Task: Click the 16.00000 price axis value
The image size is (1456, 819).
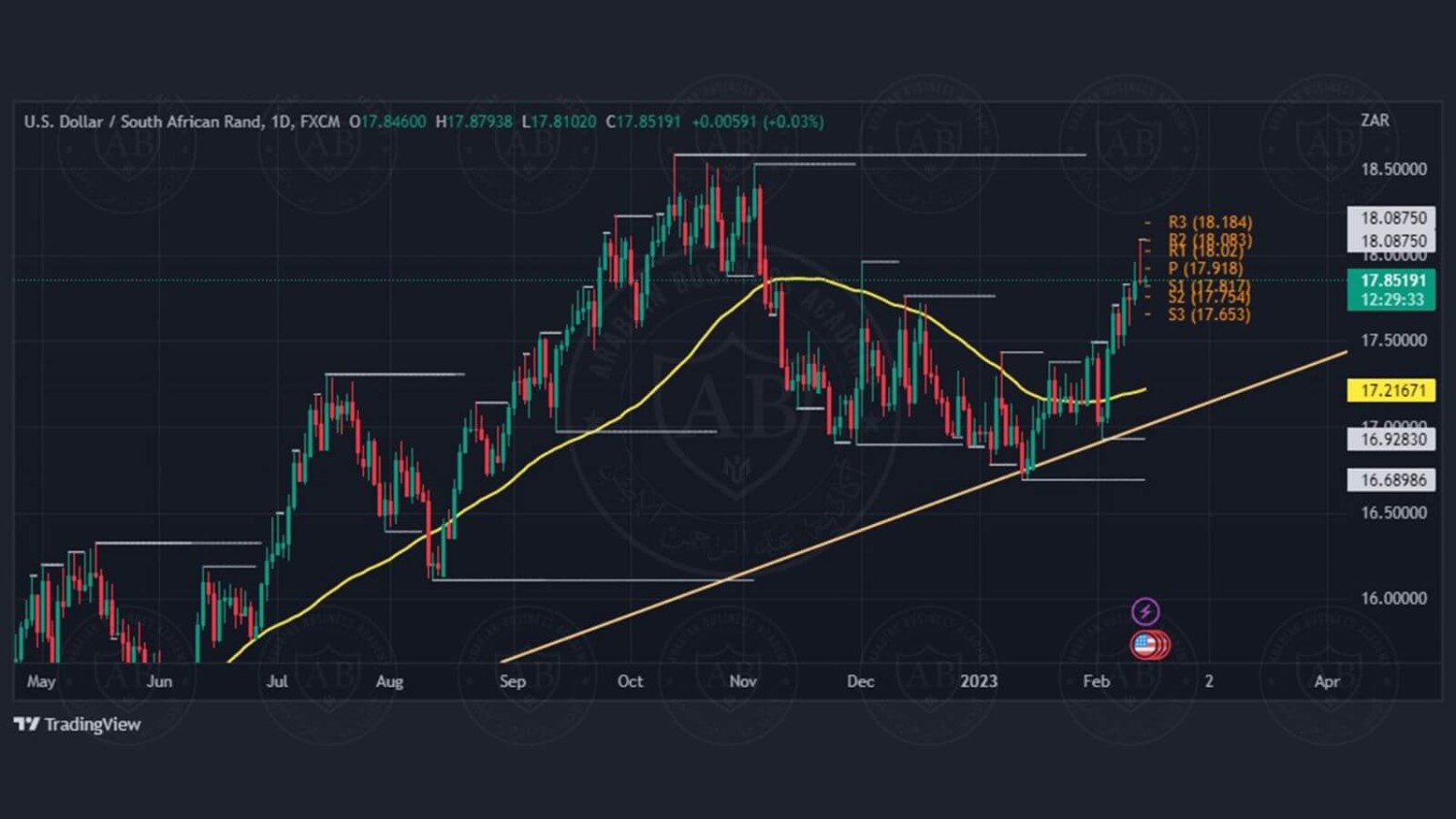Action: 1394,599
